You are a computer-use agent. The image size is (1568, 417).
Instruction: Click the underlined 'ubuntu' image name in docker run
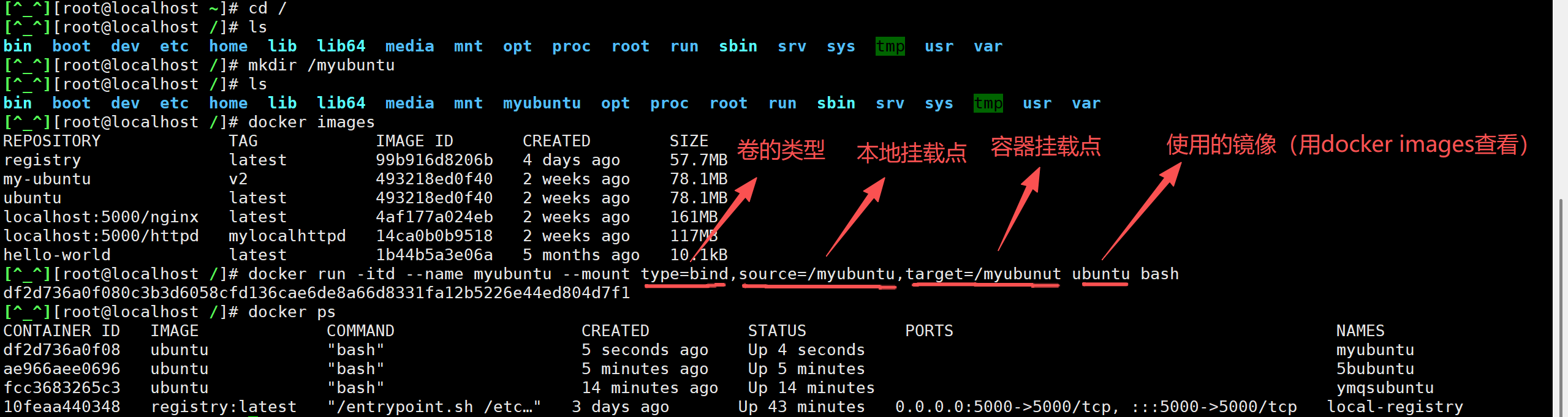click(1101, 274)
